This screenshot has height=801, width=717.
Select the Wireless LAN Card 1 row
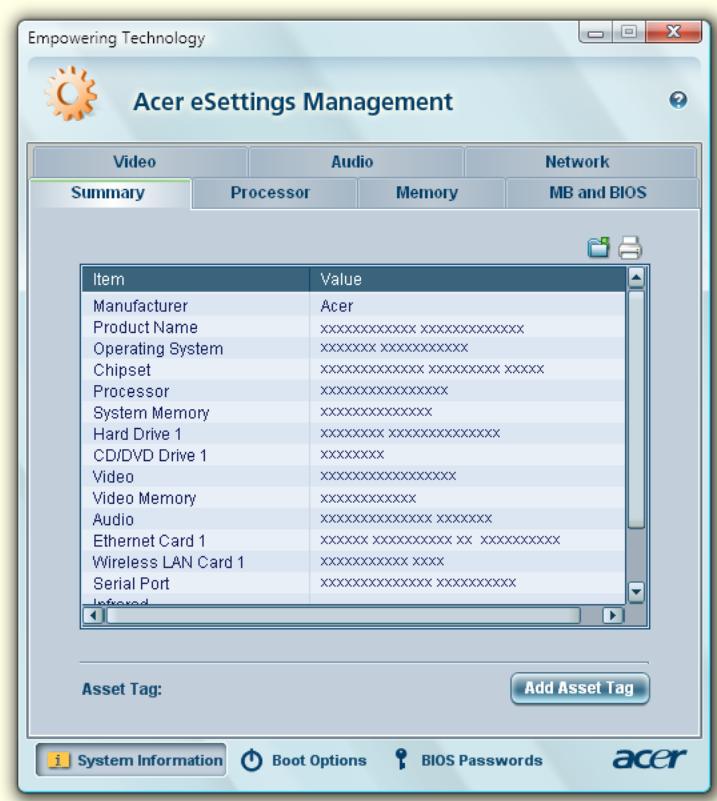pyautogui.click(x=353, y=562)
